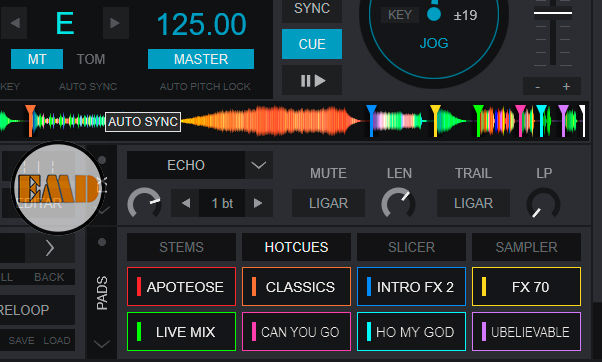Click the PADS section label
This screenshot has height=362, width=602.
(102, 293)
